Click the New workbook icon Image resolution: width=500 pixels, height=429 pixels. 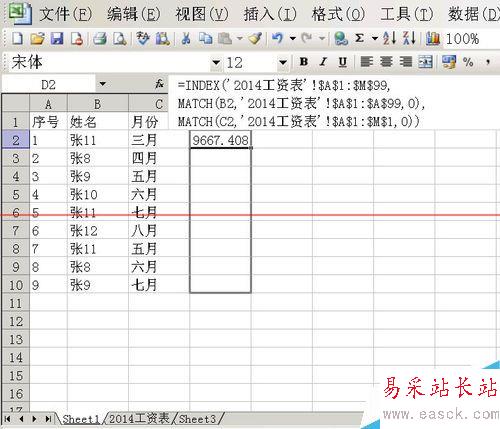(17, 39)
